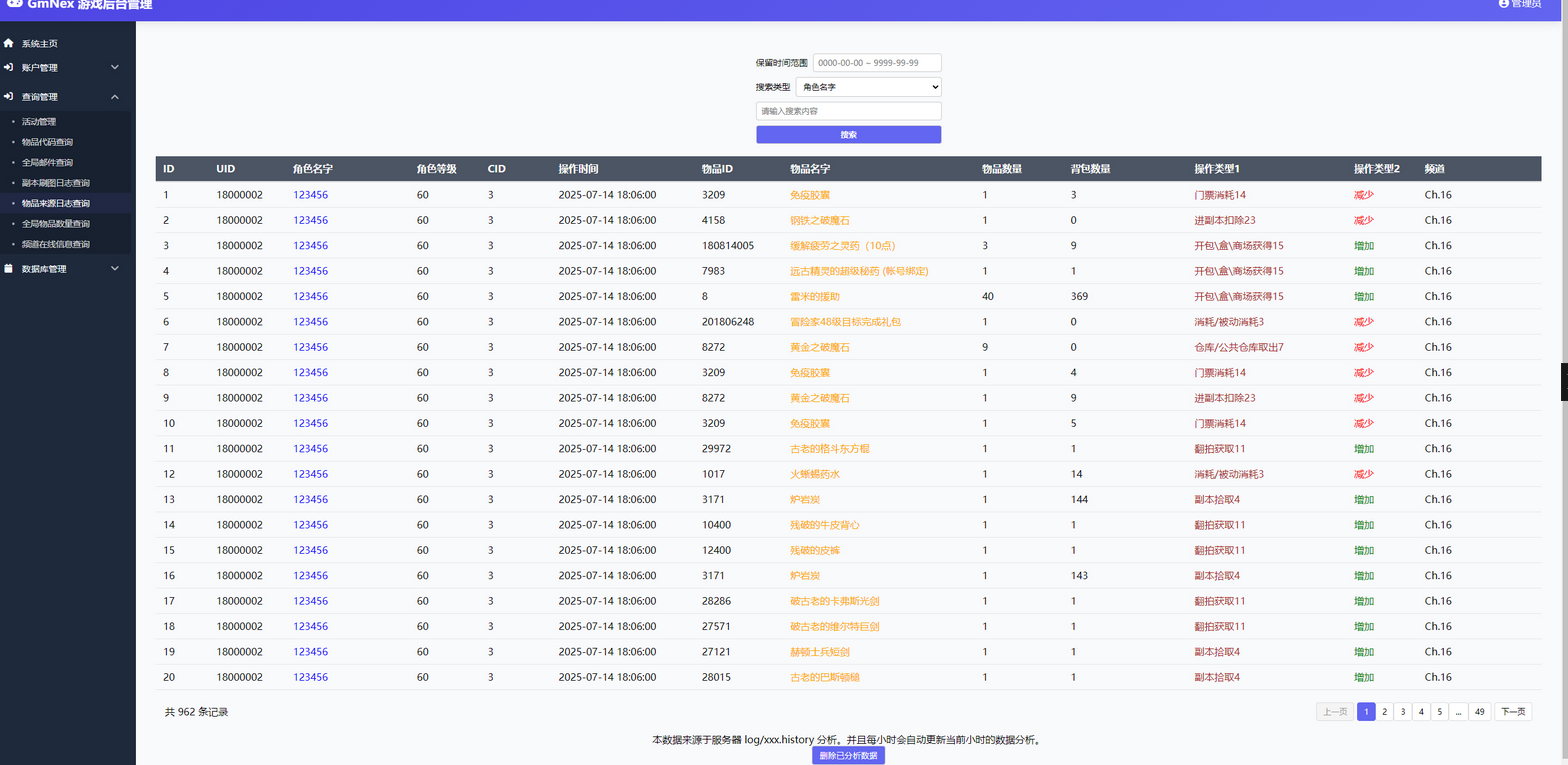Click the 账户管理 sidebar icon
This screenshot has width=1568, height=765.
(x=9, y=67)
